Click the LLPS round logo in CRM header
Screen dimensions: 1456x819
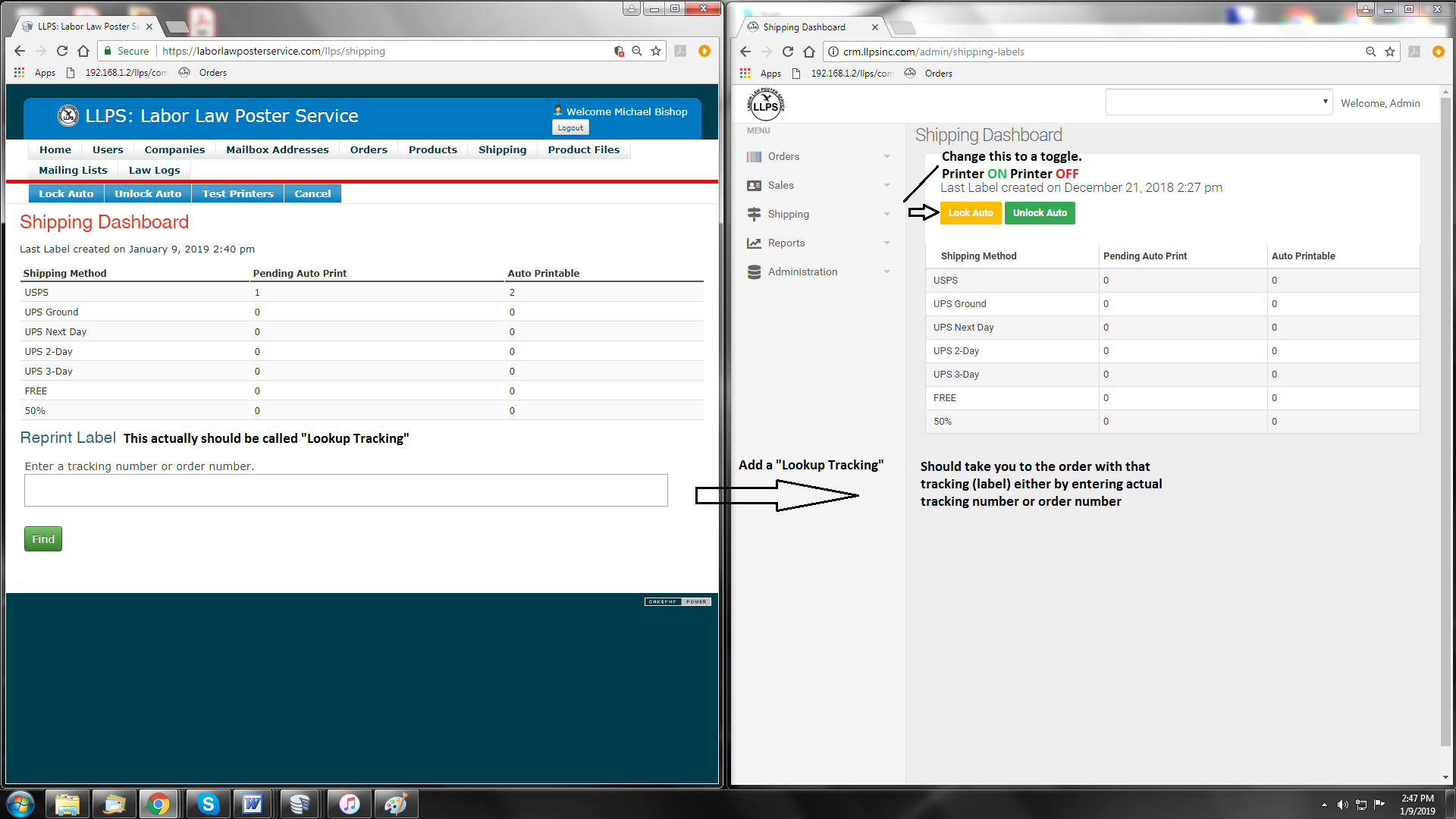pos(765,105)
